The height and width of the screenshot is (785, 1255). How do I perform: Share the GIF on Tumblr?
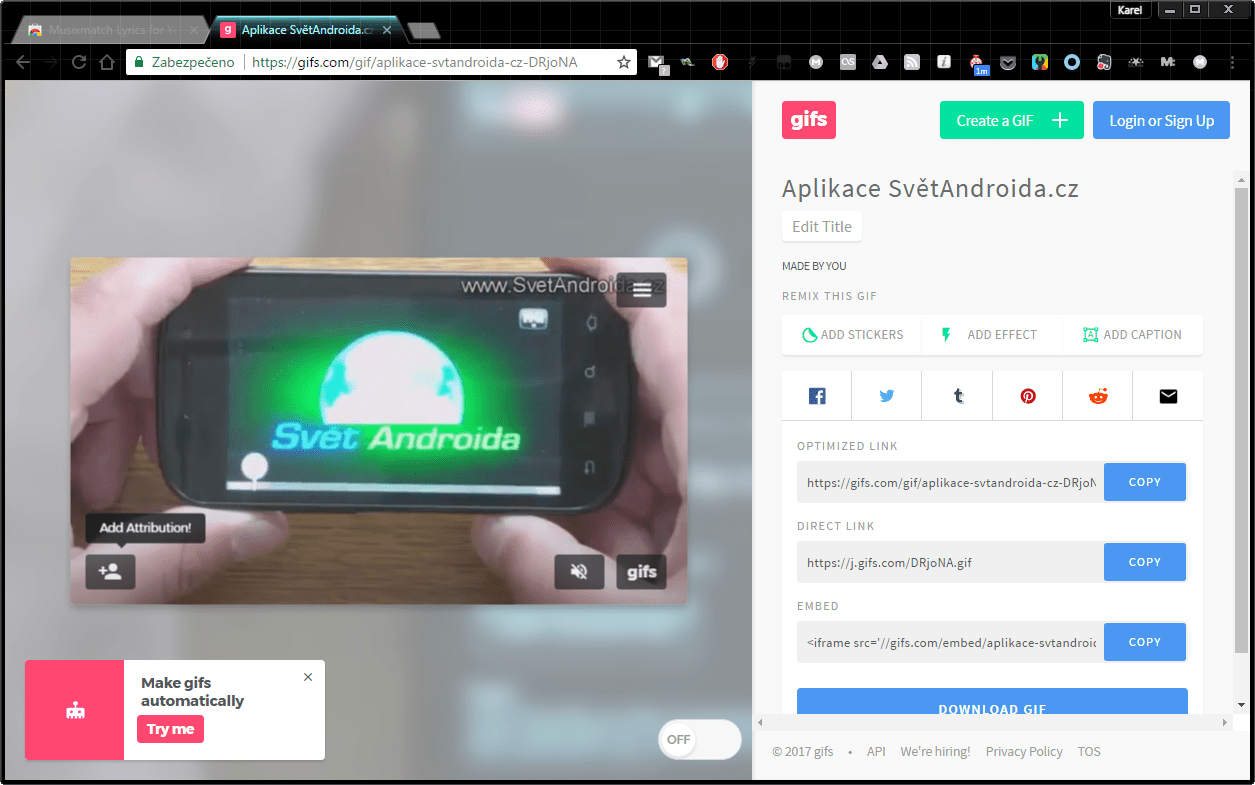click(x=958, y=396)
